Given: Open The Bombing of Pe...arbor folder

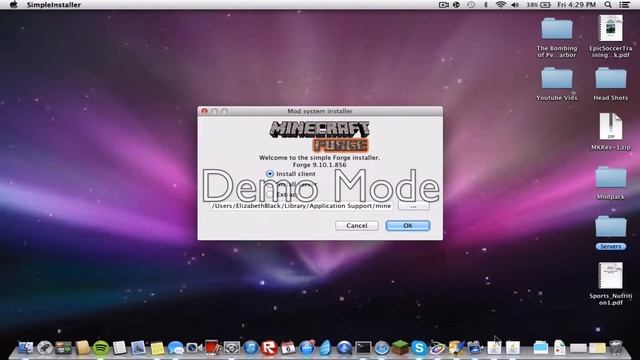Looking at the screenshot, I should (x=557, y=38).
